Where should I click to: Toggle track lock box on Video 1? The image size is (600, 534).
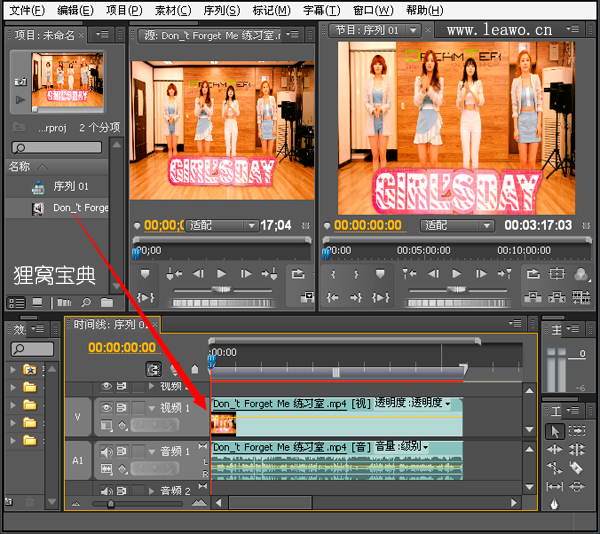[x=138, y=408]
